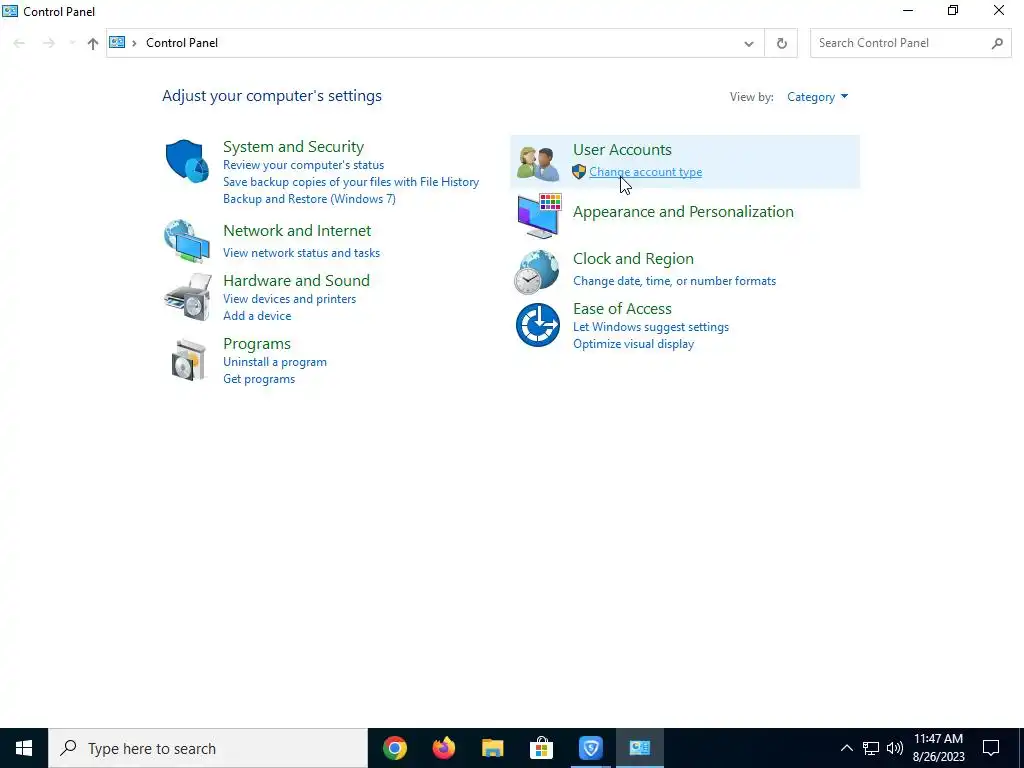
Task: Open the taskbar clock and date
Action: (938, 748)
